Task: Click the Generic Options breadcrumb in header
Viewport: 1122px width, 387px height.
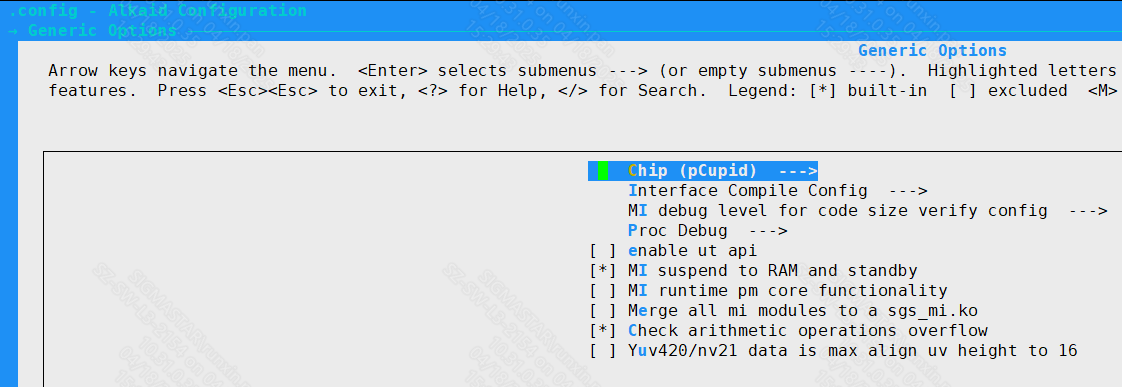Action: (x=102, y=31)
